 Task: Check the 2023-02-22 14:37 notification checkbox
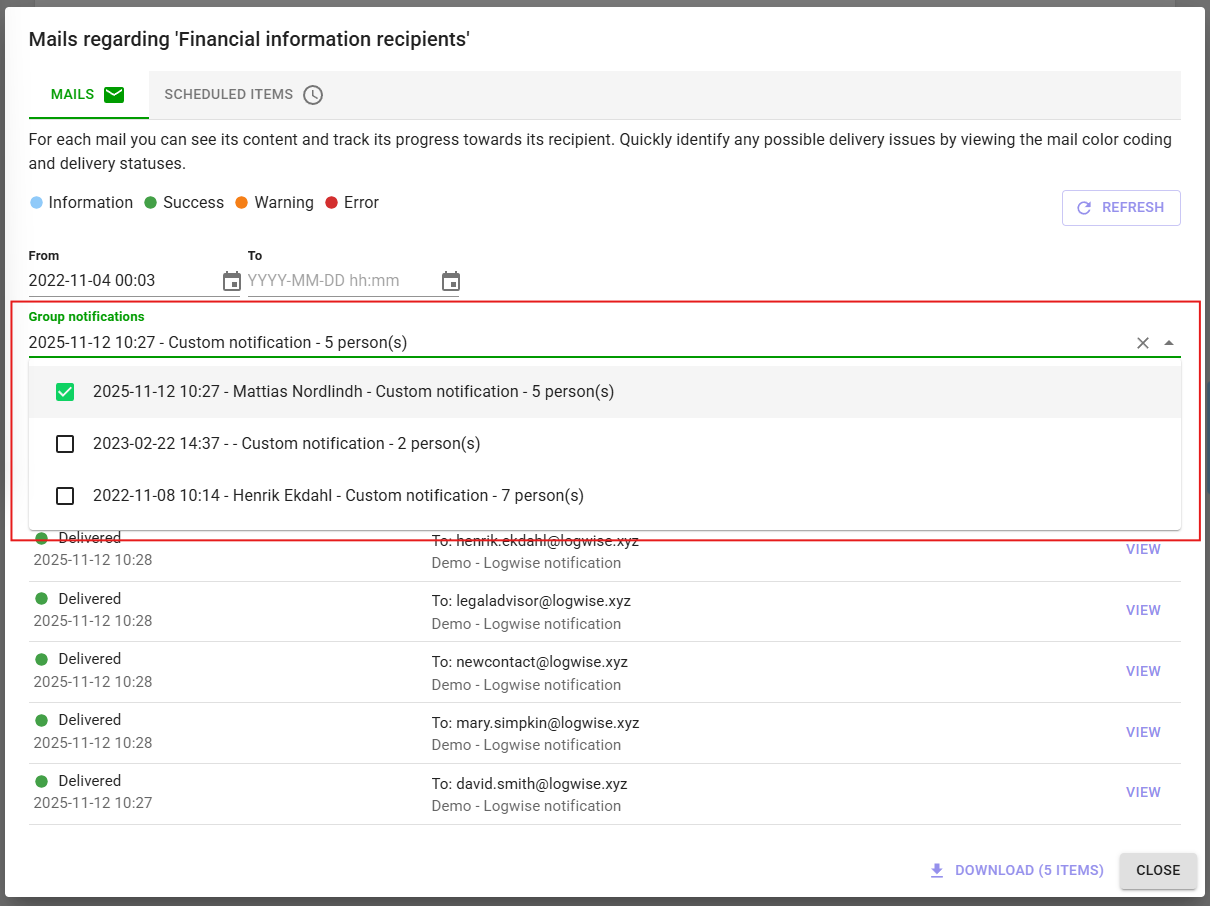[65, 444]
